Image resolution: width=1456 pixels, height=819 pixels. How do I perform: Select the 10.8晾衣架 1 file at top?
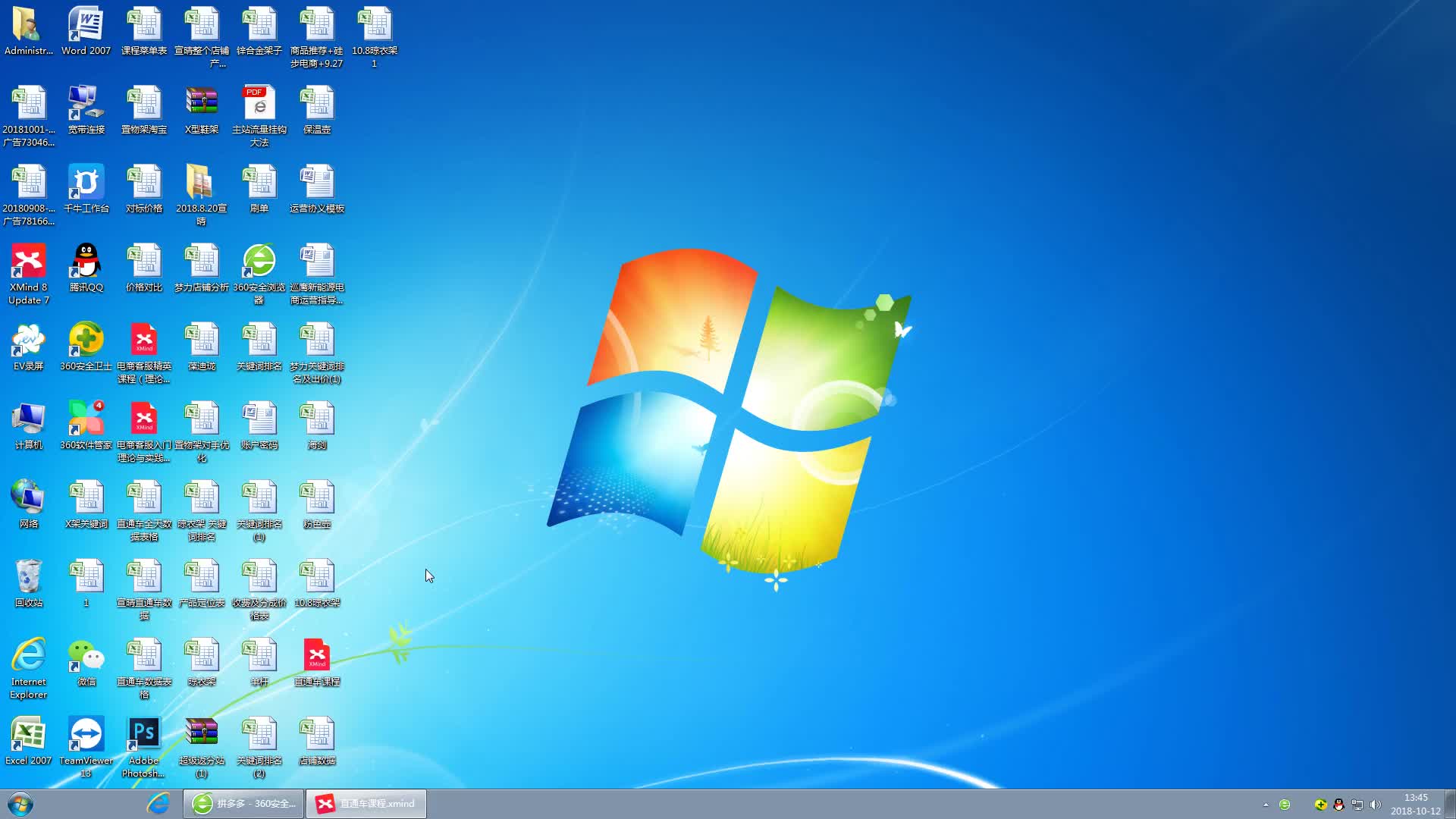pos(375,37)
